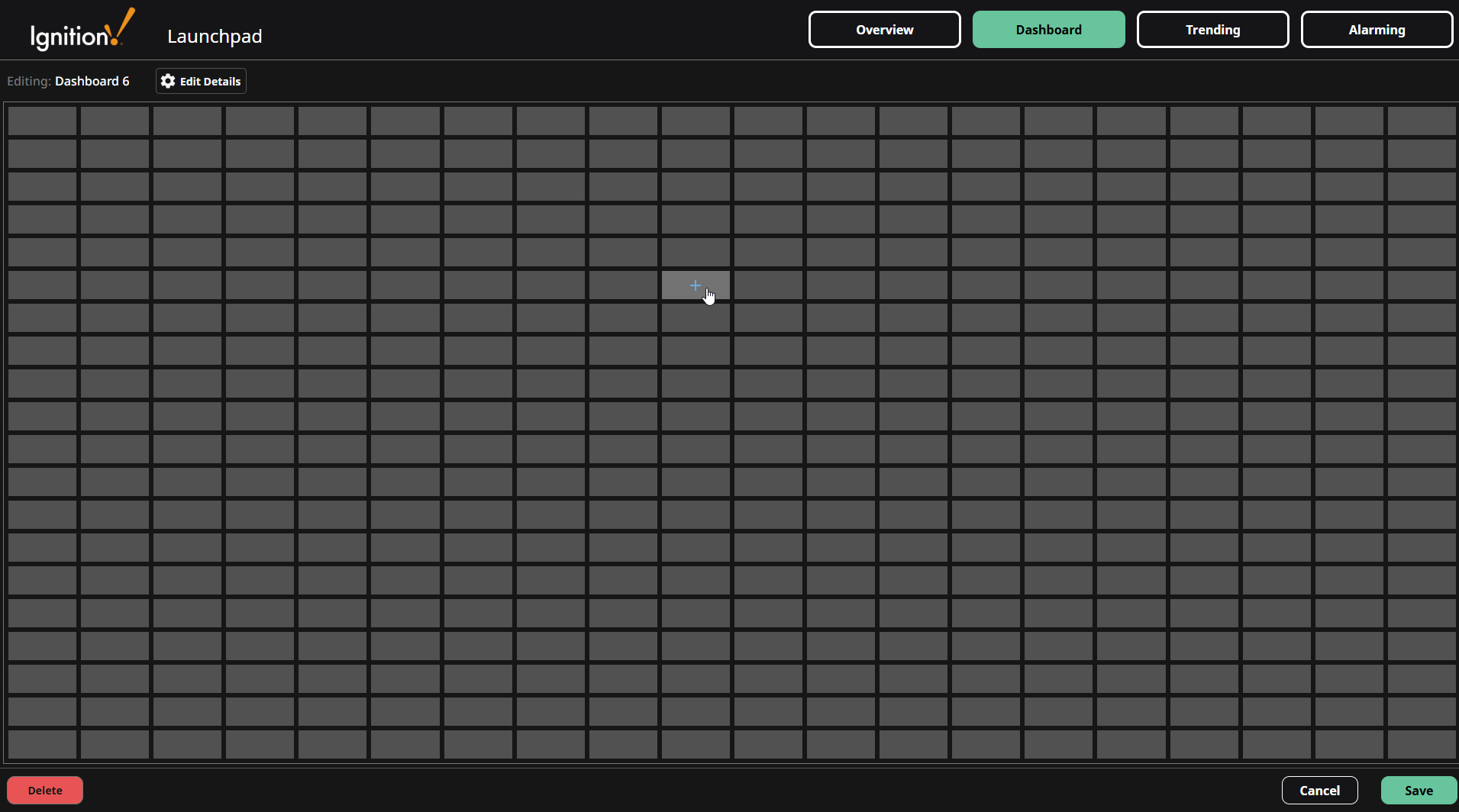Cancel editing Dashboard 6
1459x812 pixels.
pos(1319,790)
